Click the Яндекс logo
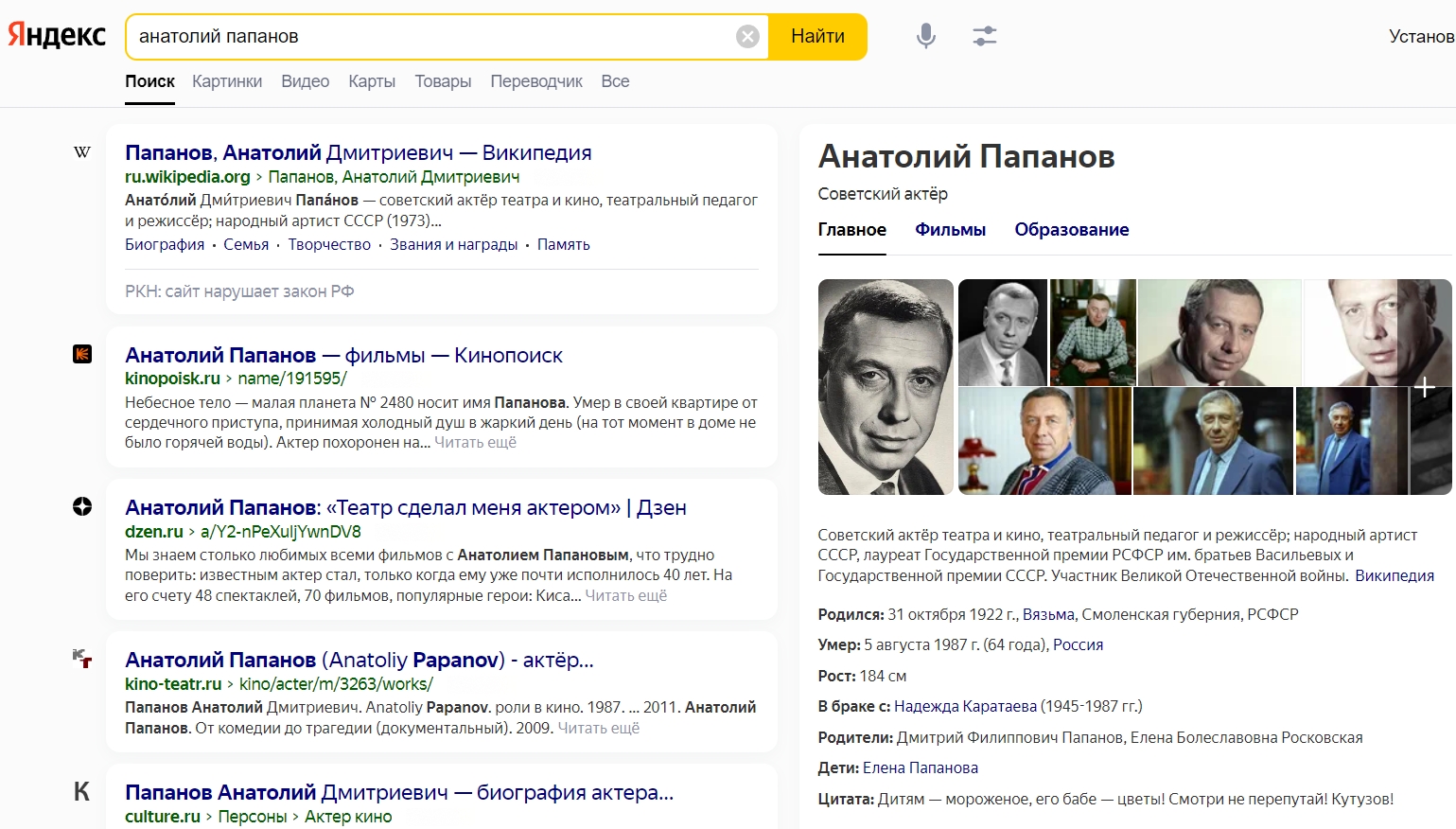The height and width of the screenshot is (829, 1456). [x=57, y=35]
